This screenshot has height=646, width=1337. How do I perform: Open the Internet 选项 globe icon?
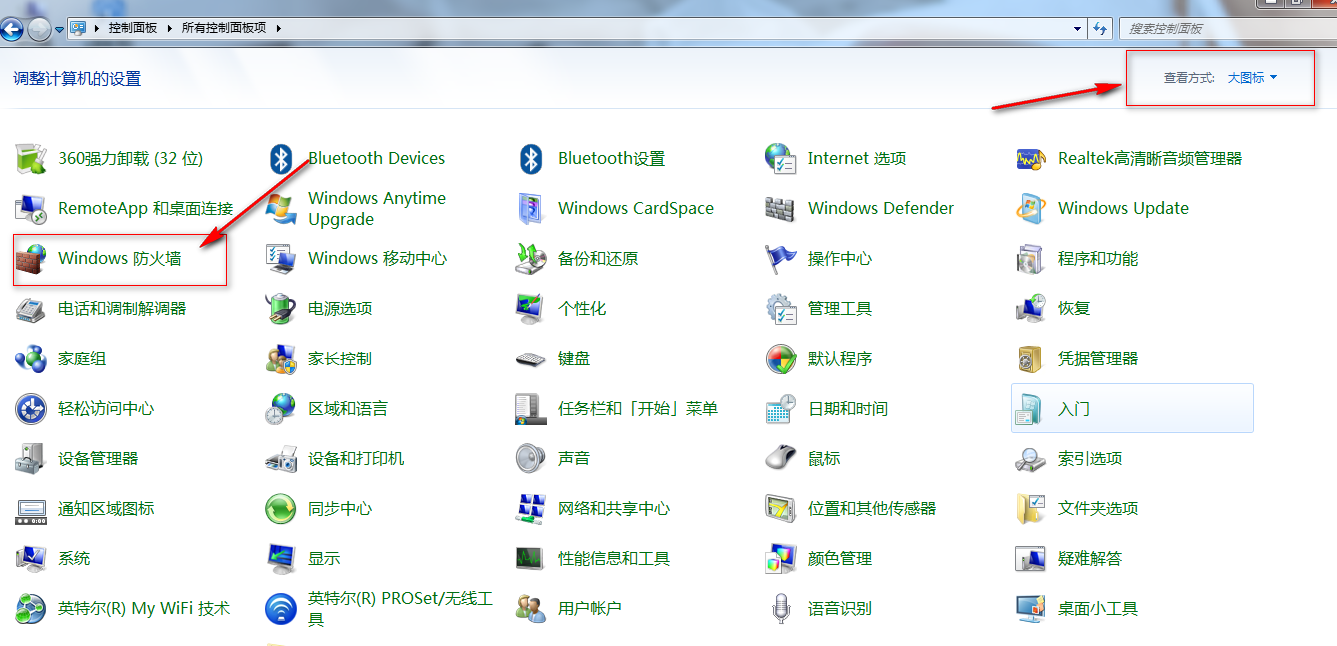click(781, 158)
